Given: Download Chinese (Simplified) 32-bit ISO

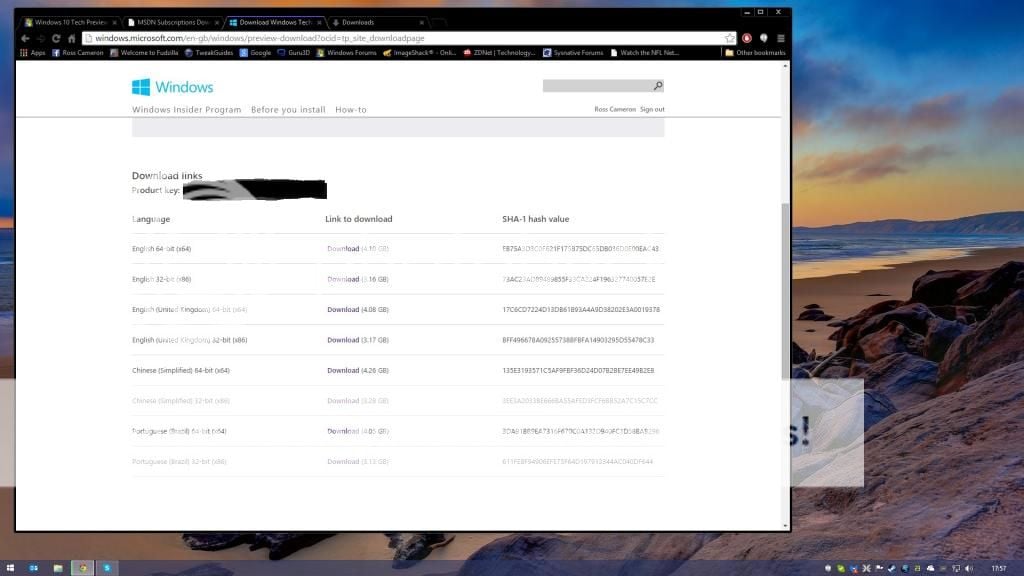Looking at the screenshot, I should point(343,401).
